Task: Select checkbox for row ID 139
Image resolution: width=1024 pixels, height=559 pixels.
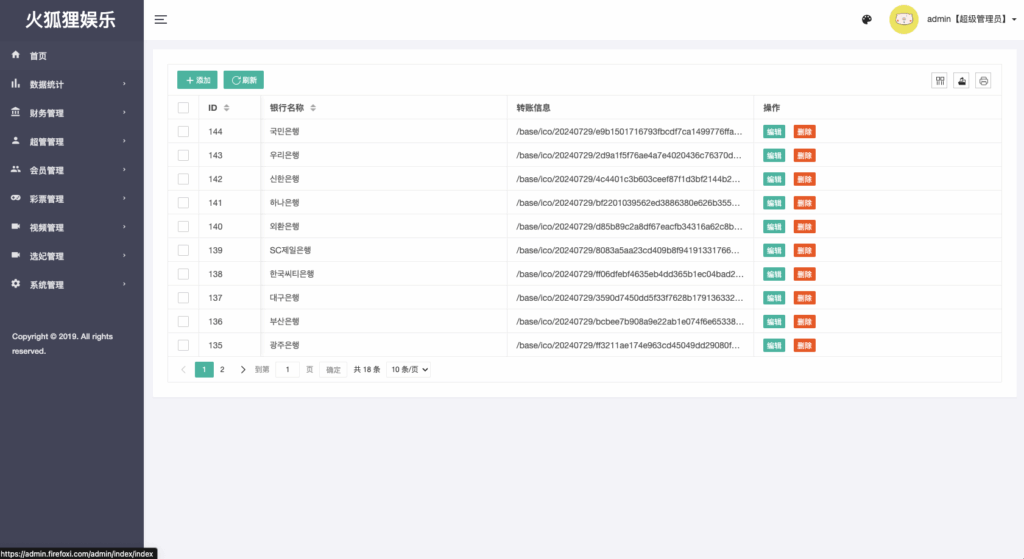Action: coord(183,250)
